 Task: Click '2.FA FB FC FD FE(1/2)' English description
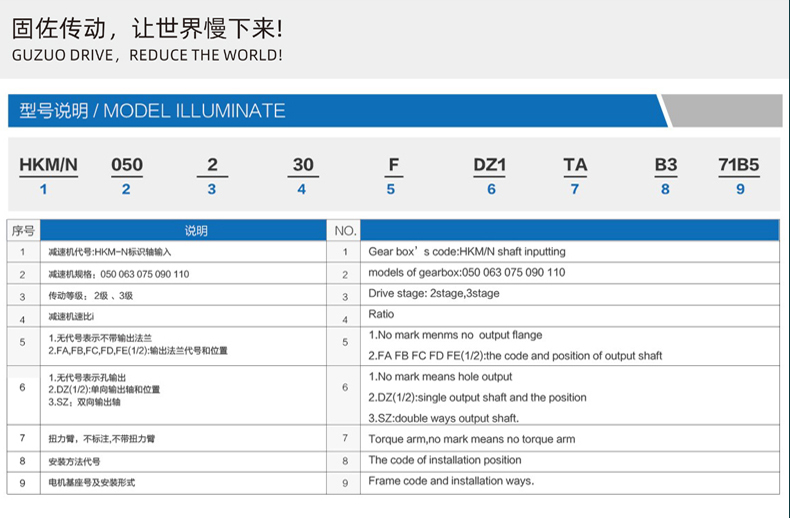(515, 356)
